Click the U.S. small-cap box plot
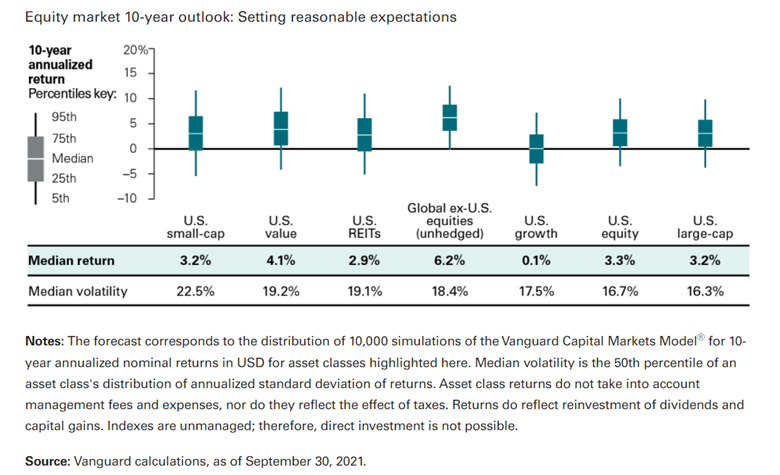Viewport: 780px width, 475px height. pos(196,133)
